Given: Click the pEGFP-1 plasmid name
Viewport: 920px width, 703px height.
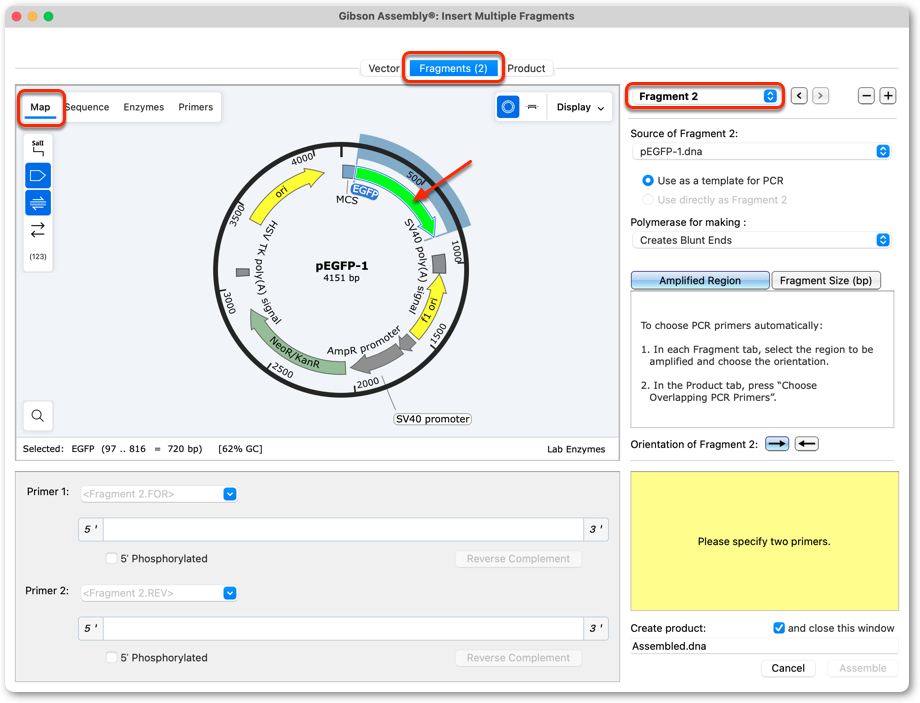Looking at the screenshot, I should (341, 265).
